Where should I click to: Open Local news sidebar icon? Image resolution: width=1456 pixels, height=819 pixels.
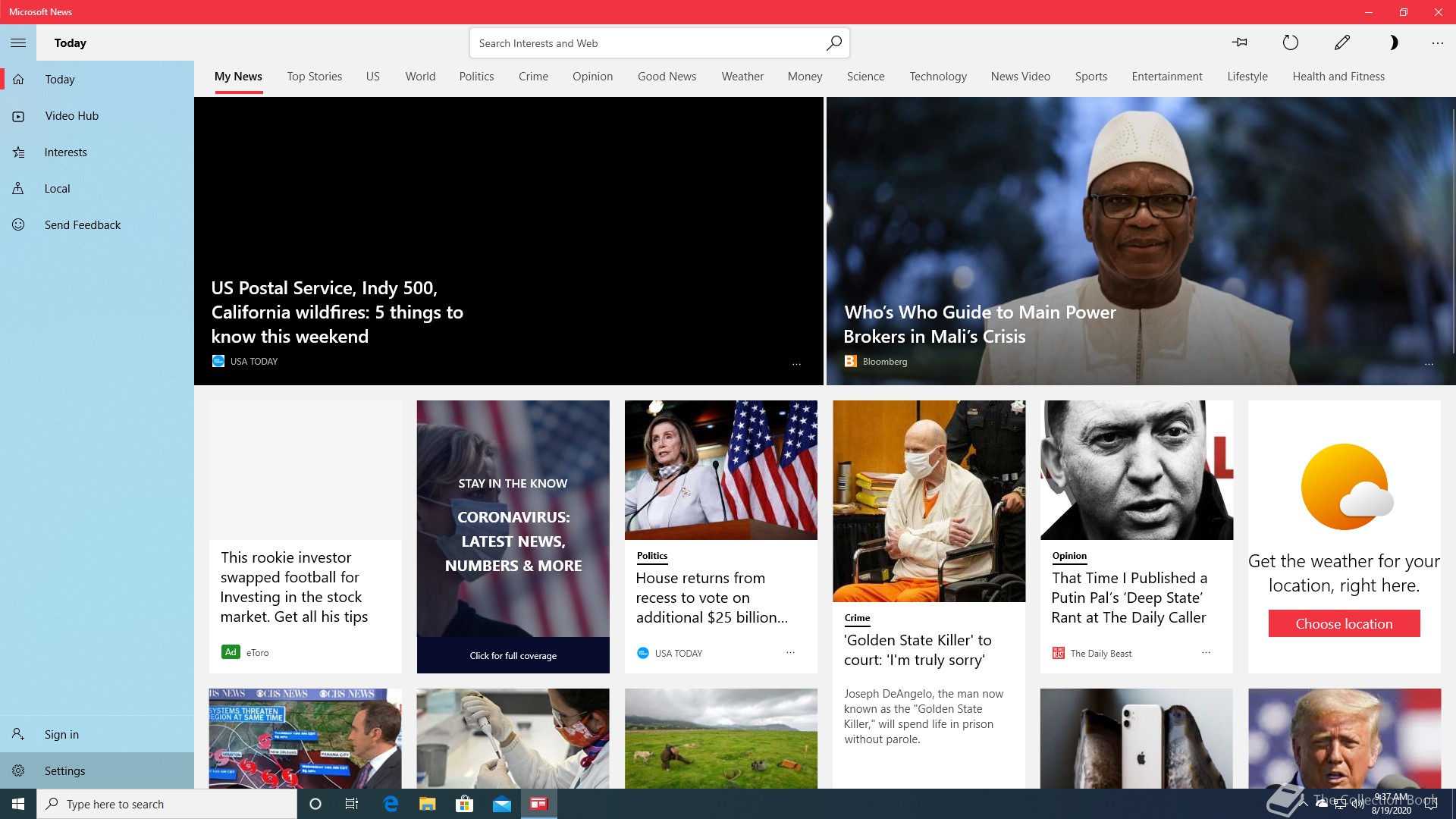point(18,189)
